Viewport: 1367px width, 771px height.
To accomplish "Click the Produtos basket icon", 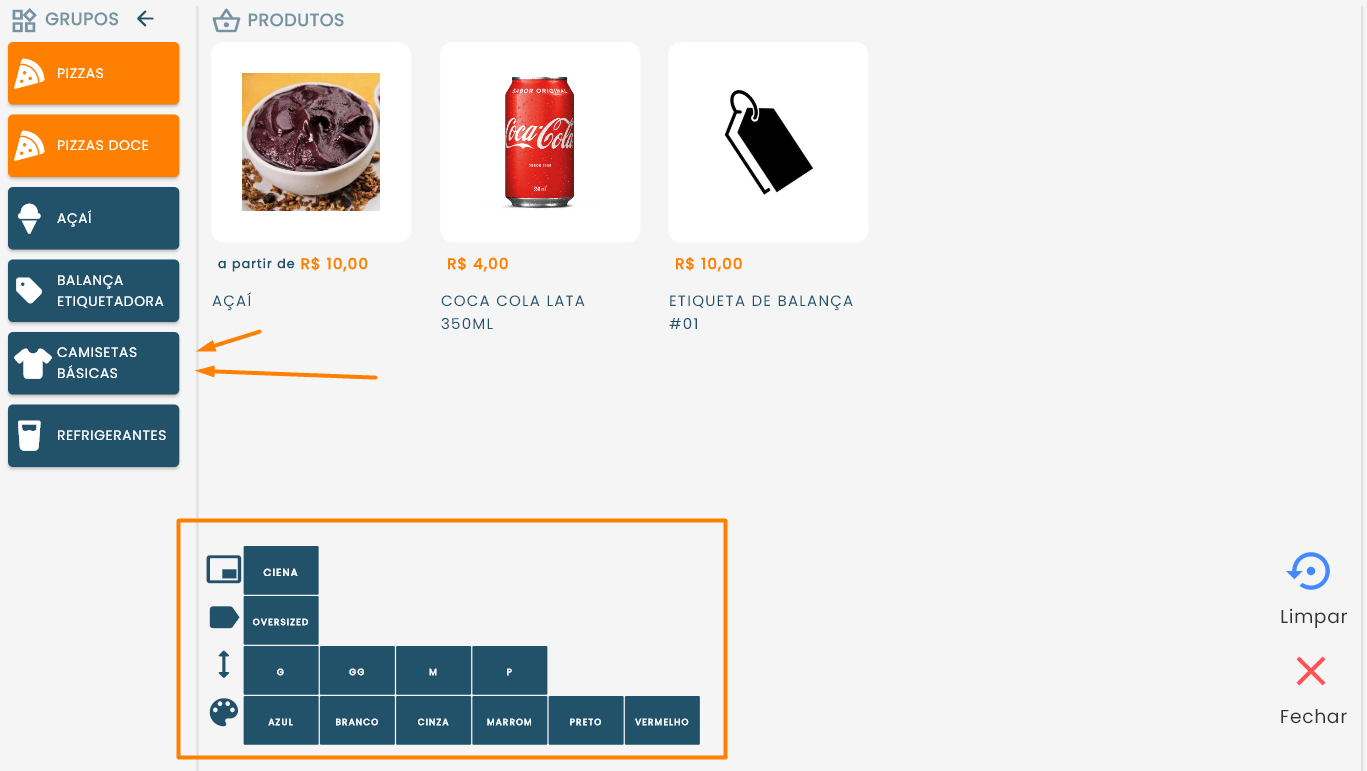I will (227, 20).
